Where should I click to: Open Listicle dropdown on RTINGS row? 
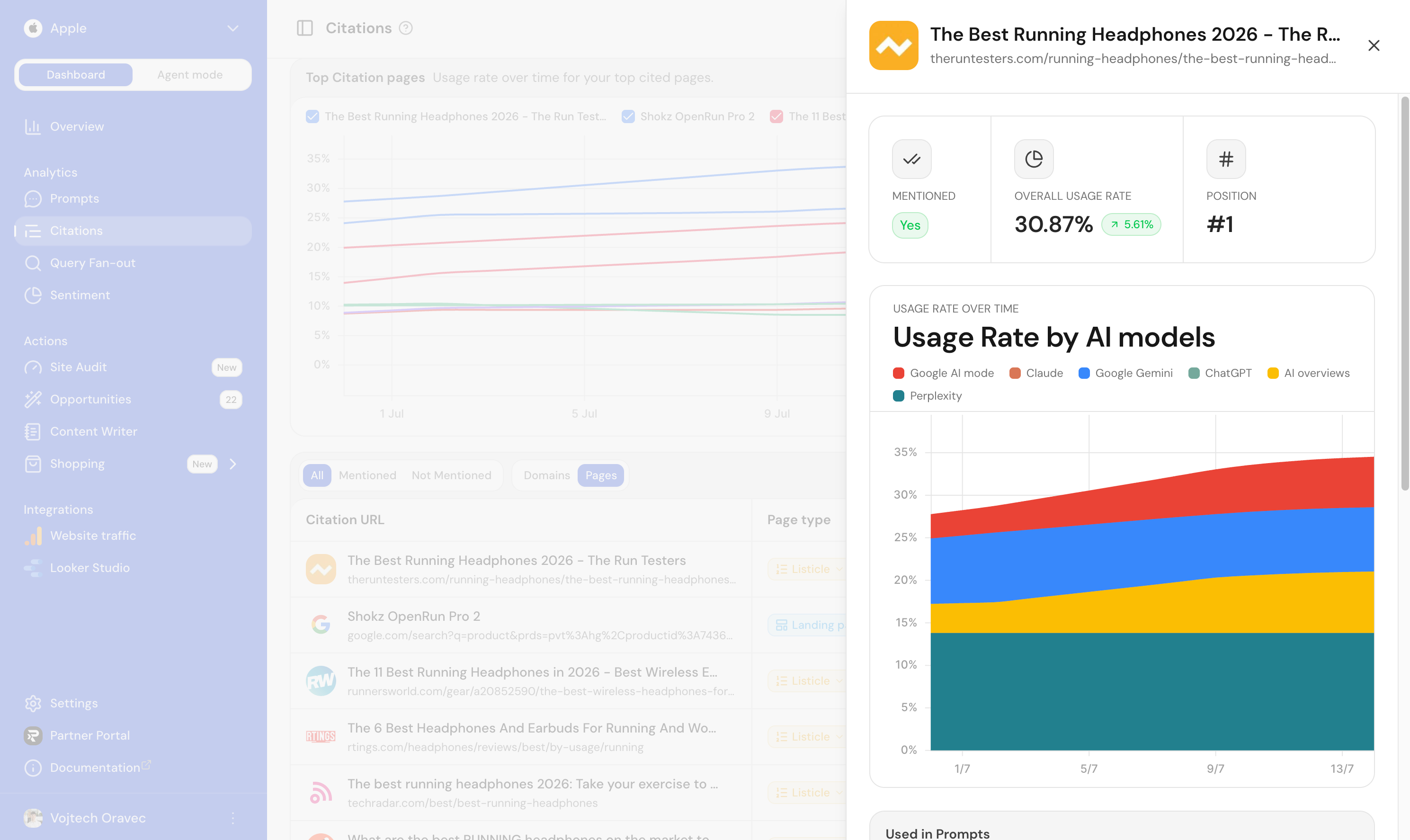coord(807,737)
